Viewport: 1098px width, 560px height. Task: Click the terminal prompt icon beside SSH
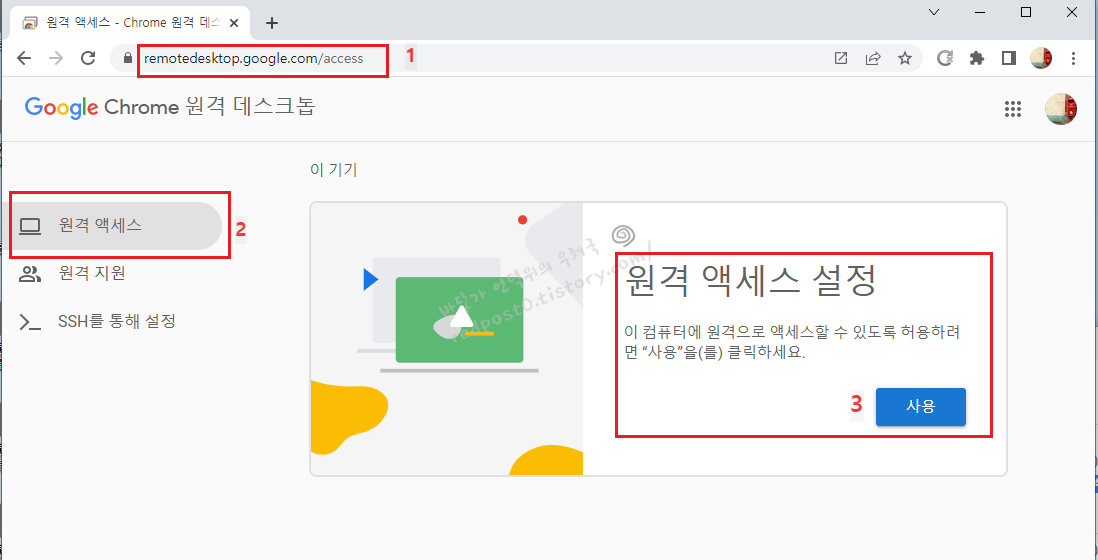[x=29, y=322]
